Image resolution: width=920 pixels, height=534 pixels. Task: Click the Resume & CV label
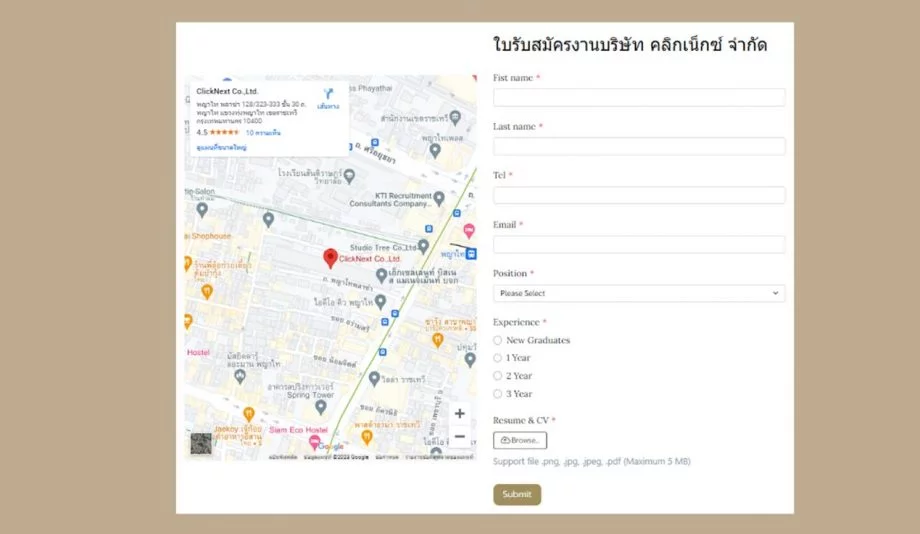coord(521,420)
